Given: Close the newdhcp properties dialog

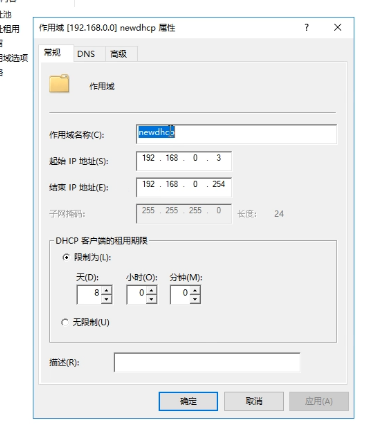Looking at the screenshot, I should point(338,28).
